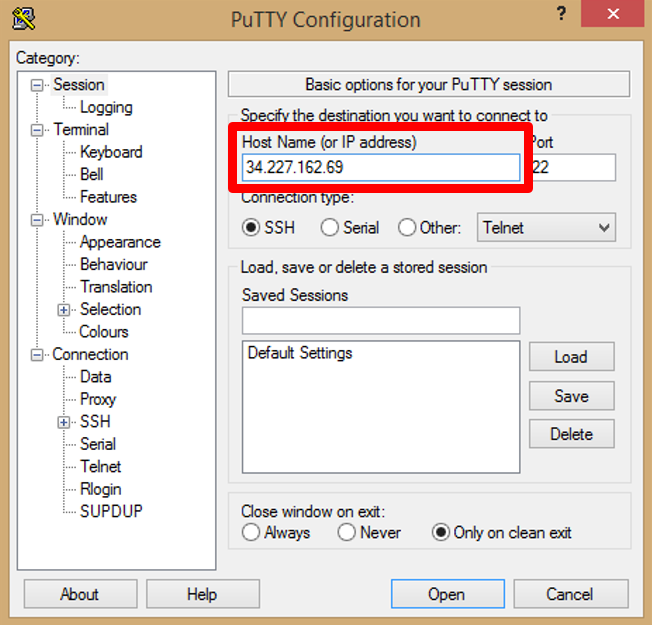This screenshot has height=625, width=652.
Task: Choose the Serial connection type
Action: pyautogui.click(x=330, y=228)
